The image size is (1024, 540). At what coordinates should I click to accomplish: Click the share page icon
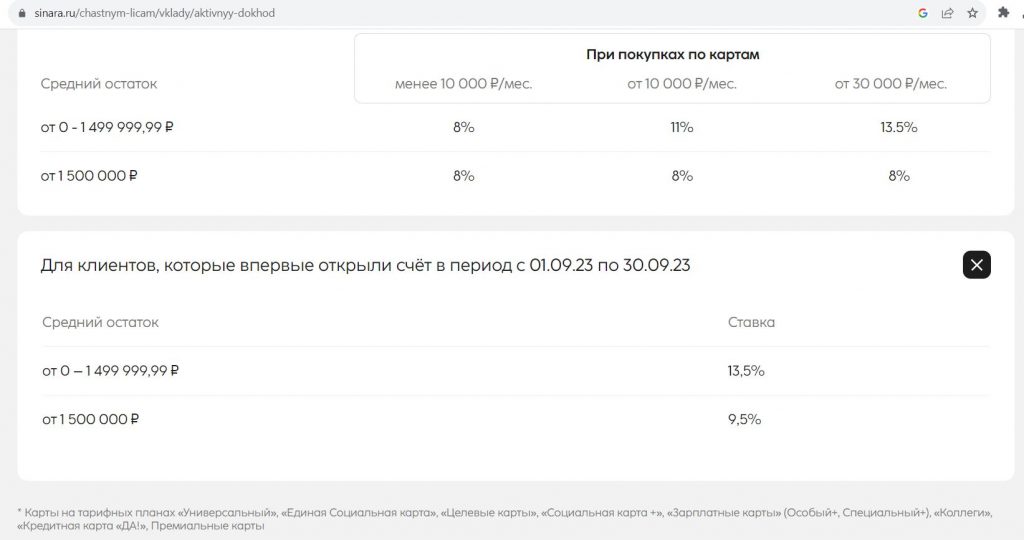tap(948, 13)
